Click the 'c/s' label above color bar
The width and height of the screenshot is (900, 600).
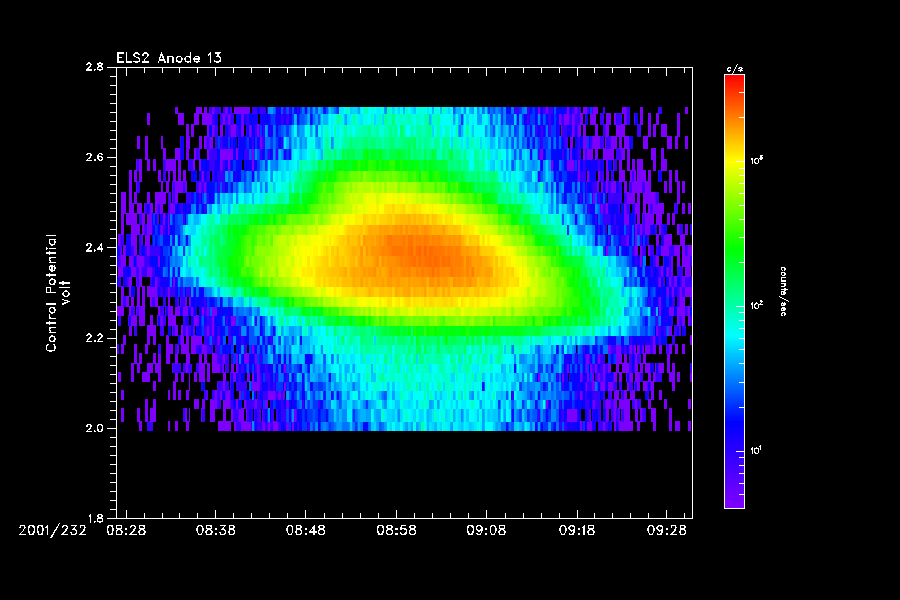(735, 69)
